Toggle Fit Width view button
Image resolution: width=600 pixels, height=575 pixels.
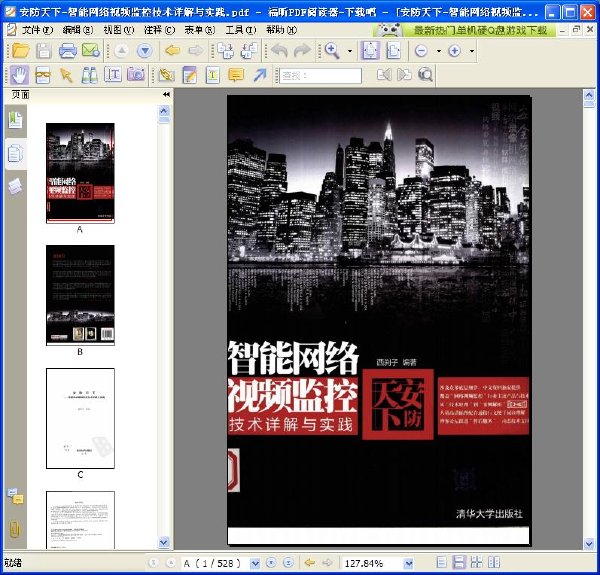[393, 50]
